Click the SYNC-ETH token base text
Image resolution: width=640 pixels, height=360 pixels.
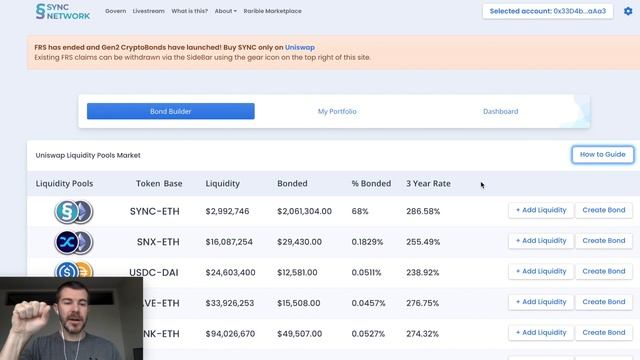(x=154, y=211)
